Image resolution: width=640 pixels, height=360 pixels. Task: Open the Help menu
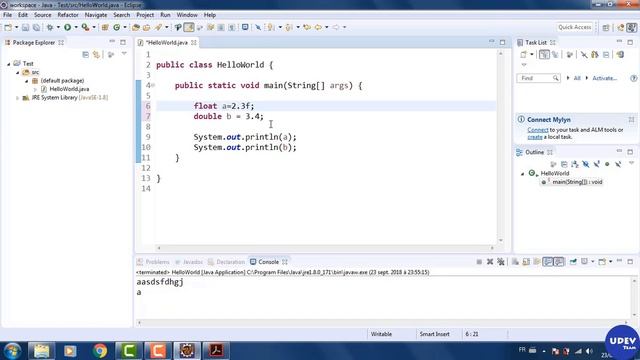[x=210, y=15]
